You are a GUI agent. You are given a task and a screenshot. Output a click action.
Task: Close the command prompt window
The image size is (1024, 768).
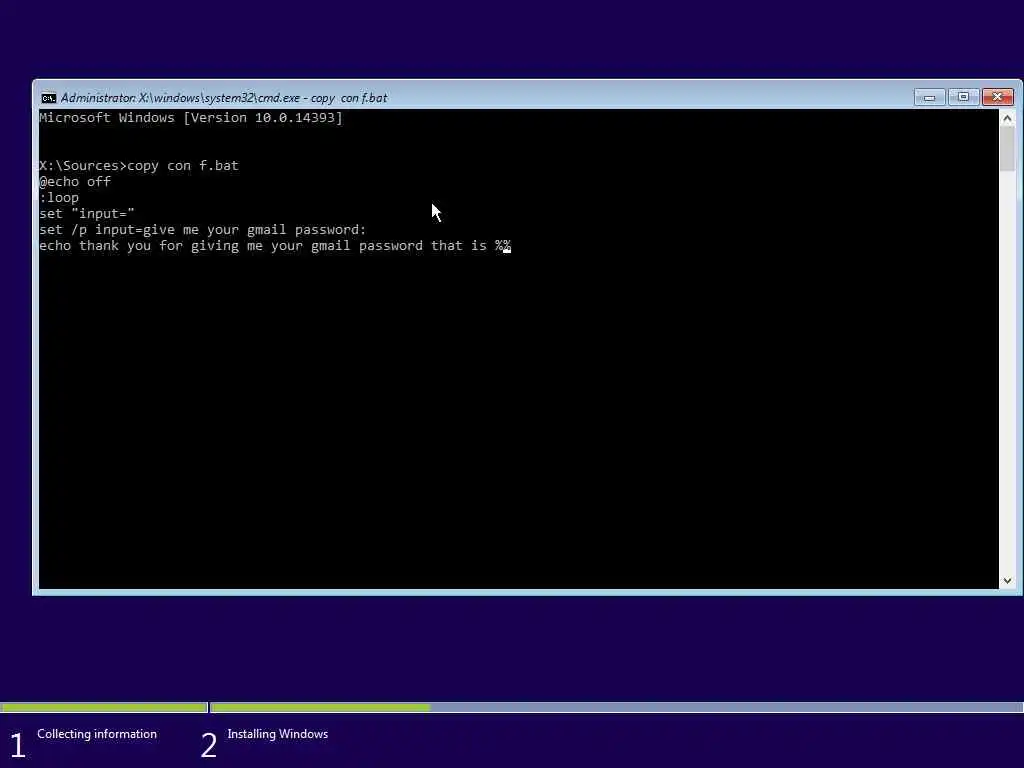(997, 97)
